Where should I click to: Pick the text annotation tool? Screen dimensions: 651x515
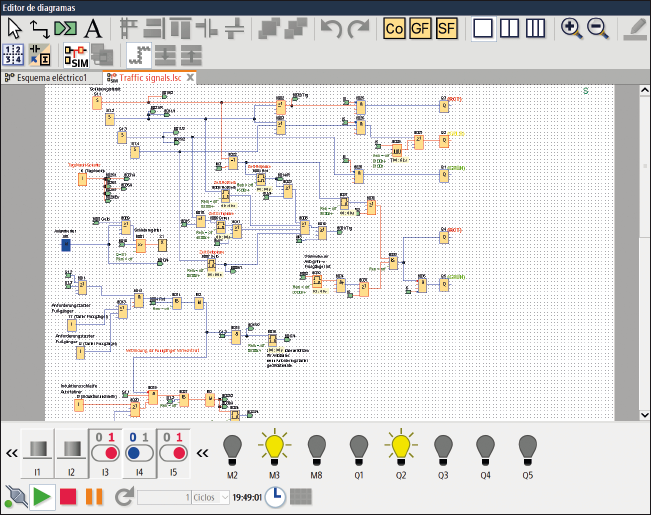[x=91, y=28]
